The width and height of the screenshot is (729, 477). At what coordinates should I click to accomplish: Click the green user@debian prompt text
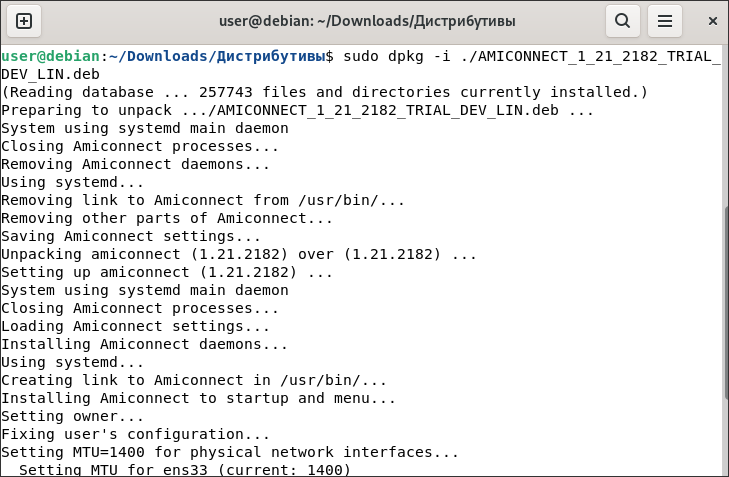50,56
